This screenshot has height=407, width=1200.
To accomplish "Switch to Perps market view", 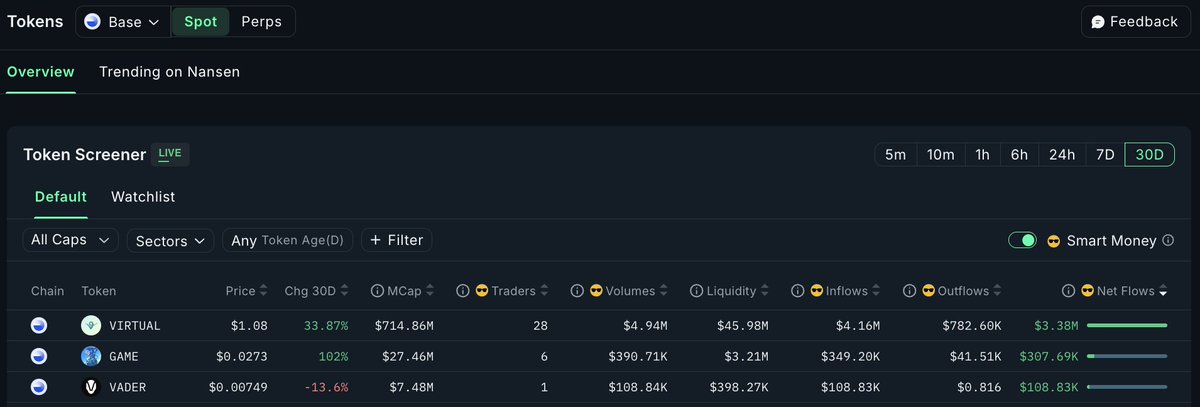I will click(x=261, y=21).
